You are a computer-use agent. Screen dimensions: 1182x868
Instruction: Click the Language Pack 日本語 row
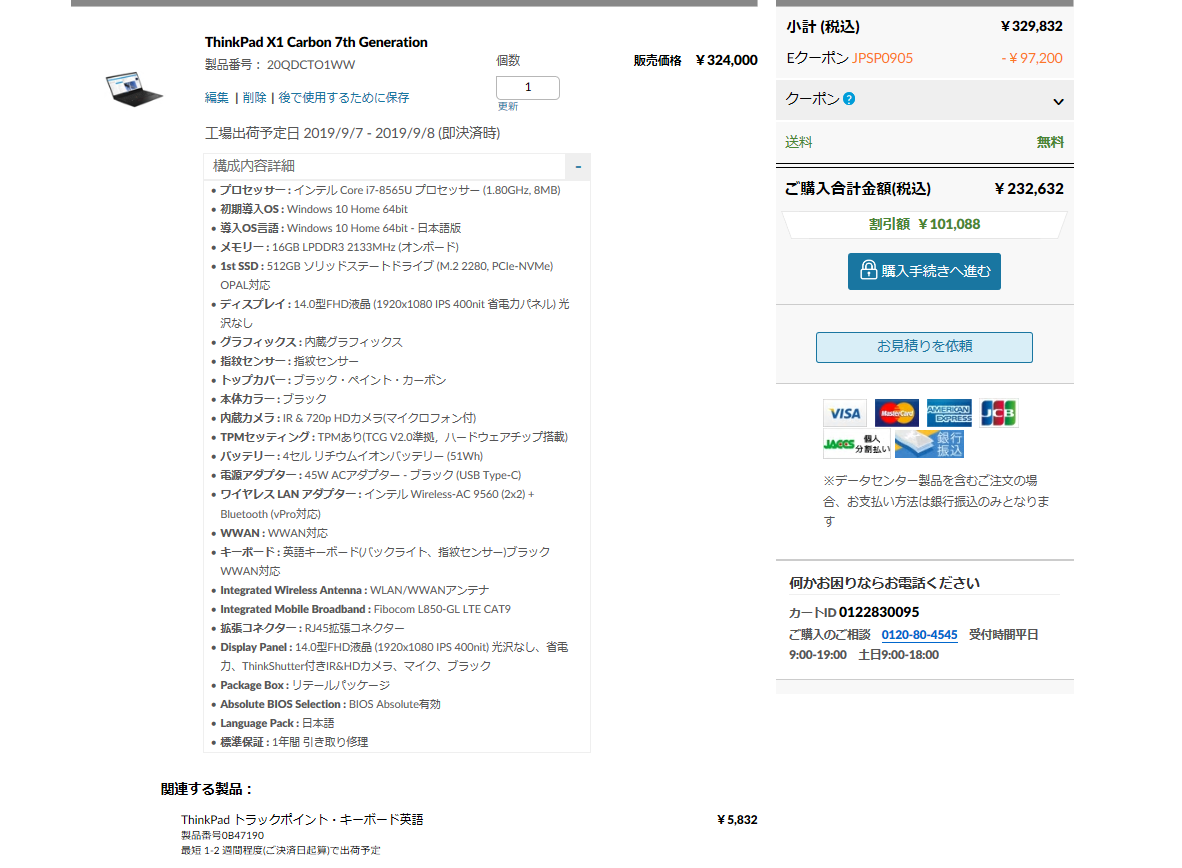[x=277, y=723]
